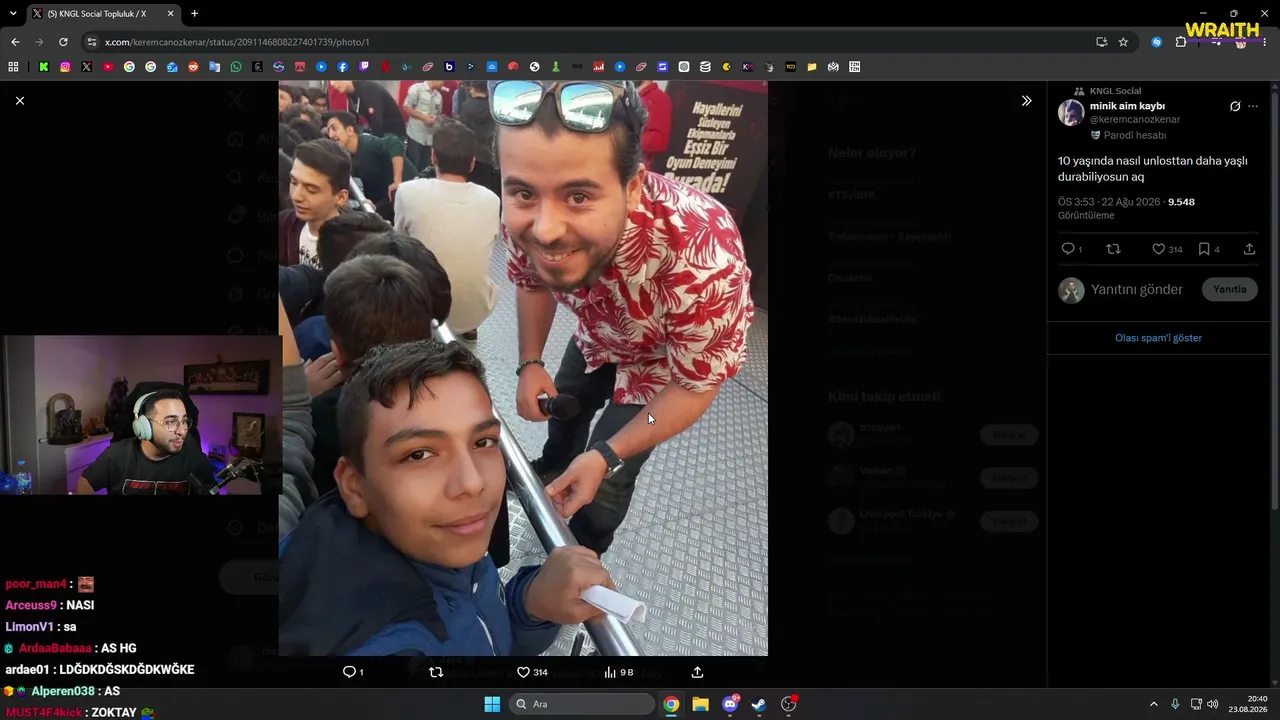Image resolution: width=1280 pixels, height=720 pixels.
Task: Show hidden system tray icons
Action: [1153, 704]
